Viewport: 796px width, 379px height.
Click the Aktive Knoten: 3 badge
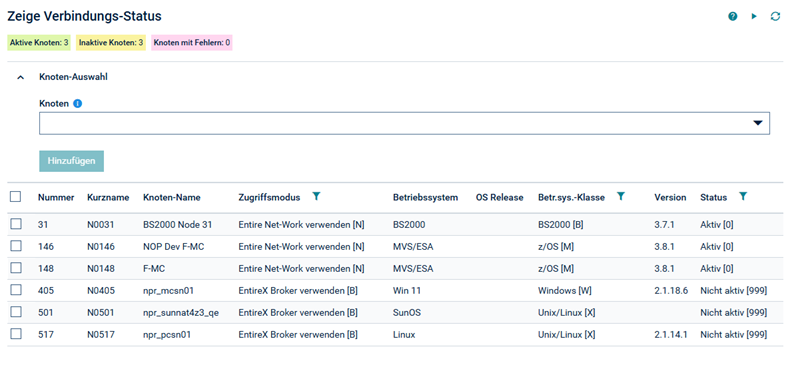pos(39,43)
